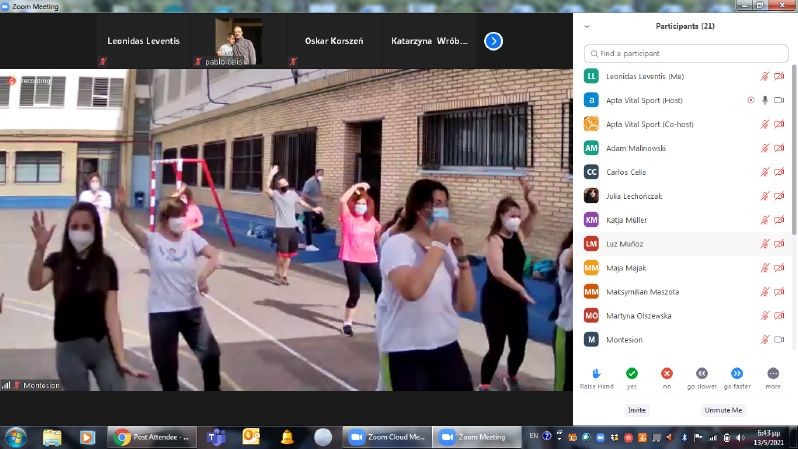
Task: Click the Unmute Me button
Action: [723, 410]
